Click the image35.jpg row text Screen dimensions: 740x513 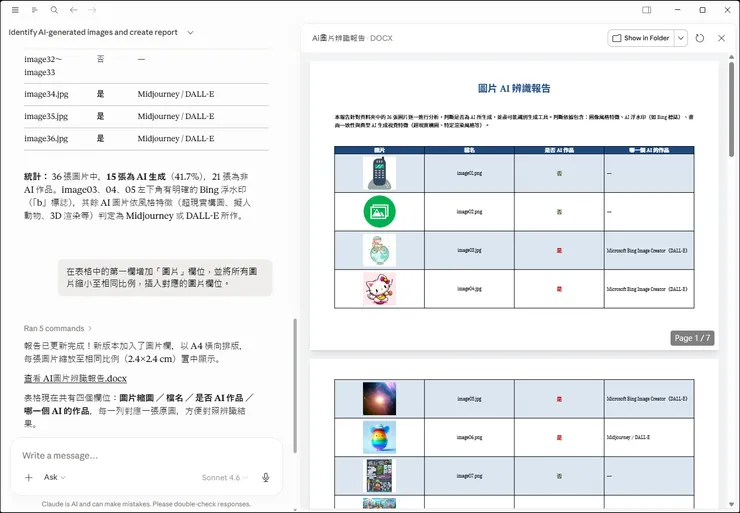tap(46, 116)
